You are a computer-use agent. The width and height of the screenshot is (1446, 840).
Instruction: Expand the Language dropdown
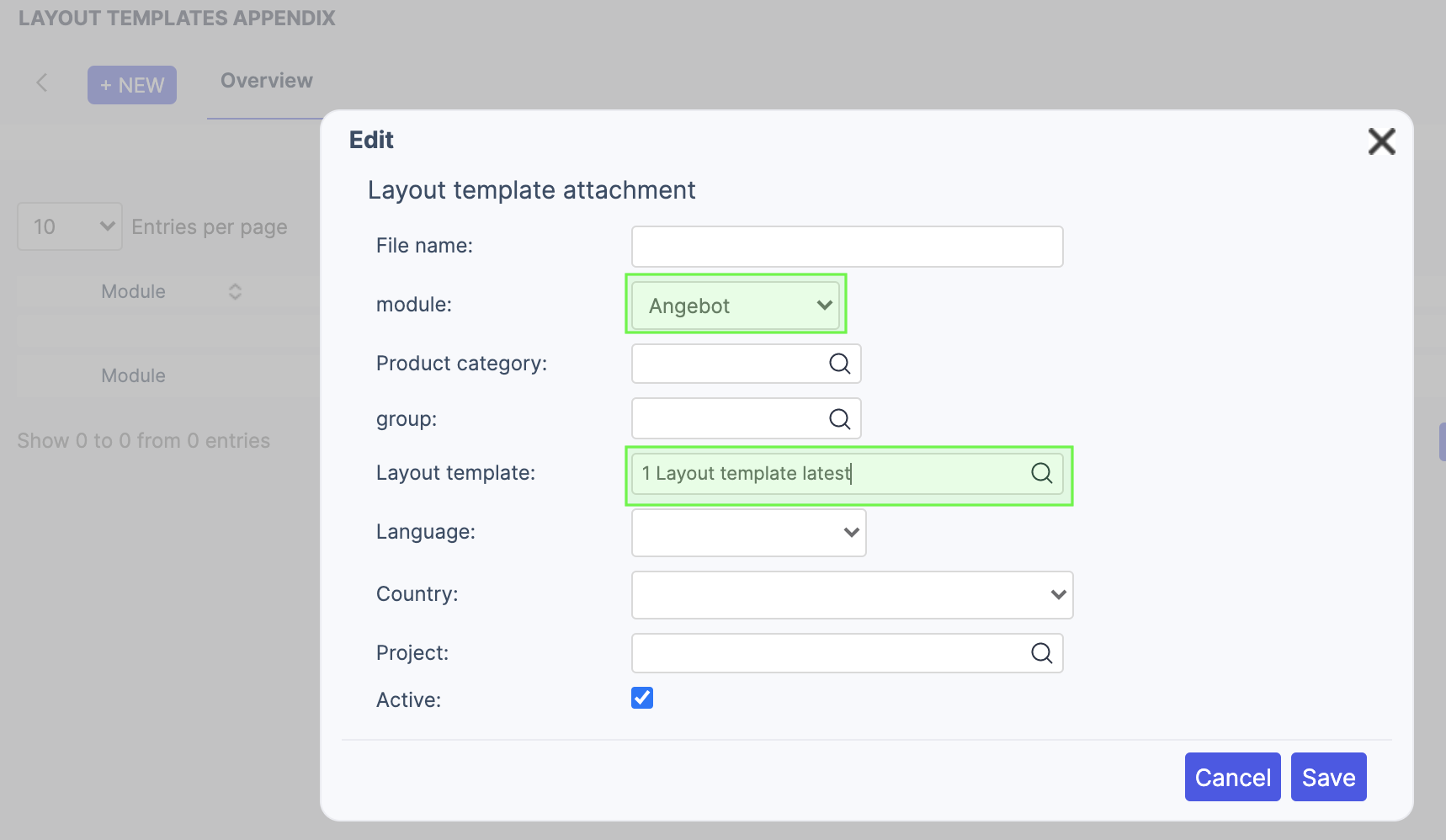click(748, 533)
